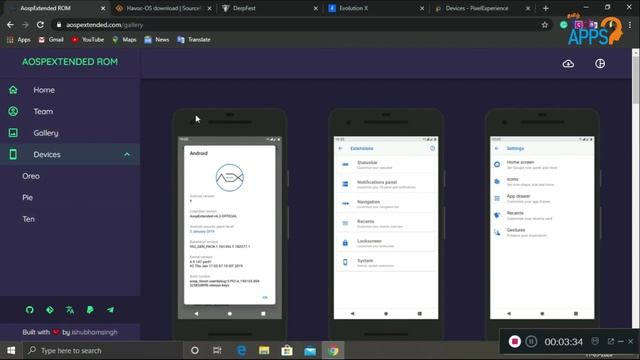
Task: Open the Maps bookmark
Action: tap(124, 40)
